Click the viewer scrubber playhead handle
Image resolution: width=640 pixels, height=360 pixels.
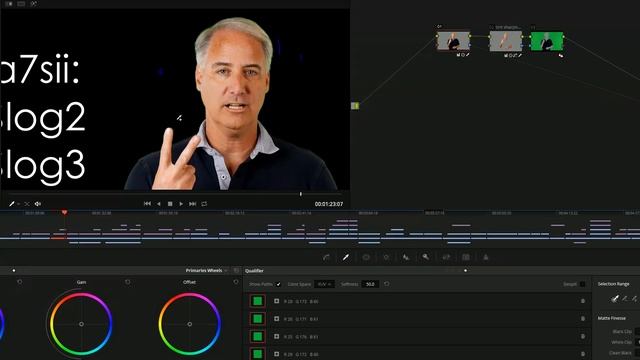pyautogui.click(x=301, y=194)
